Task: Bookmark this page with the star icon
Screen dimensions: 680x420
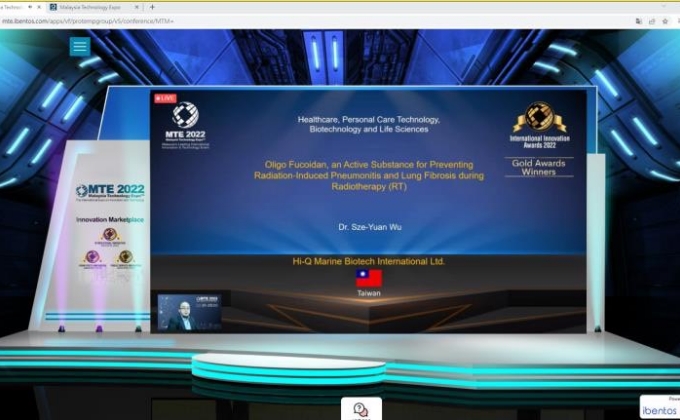Action: click(x=665, y=21)
